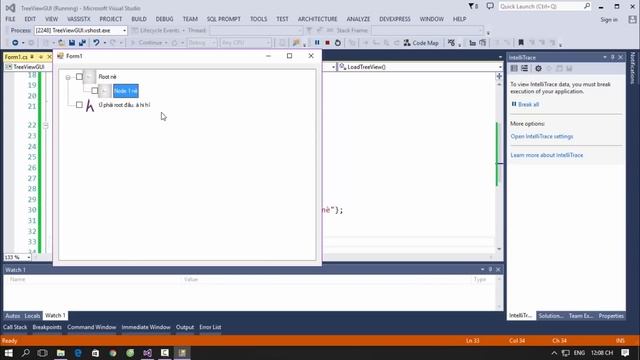Click the Open File folder icon
Image resolution: width=640 pixels, height=360 pixels.
tap(61, 42)
